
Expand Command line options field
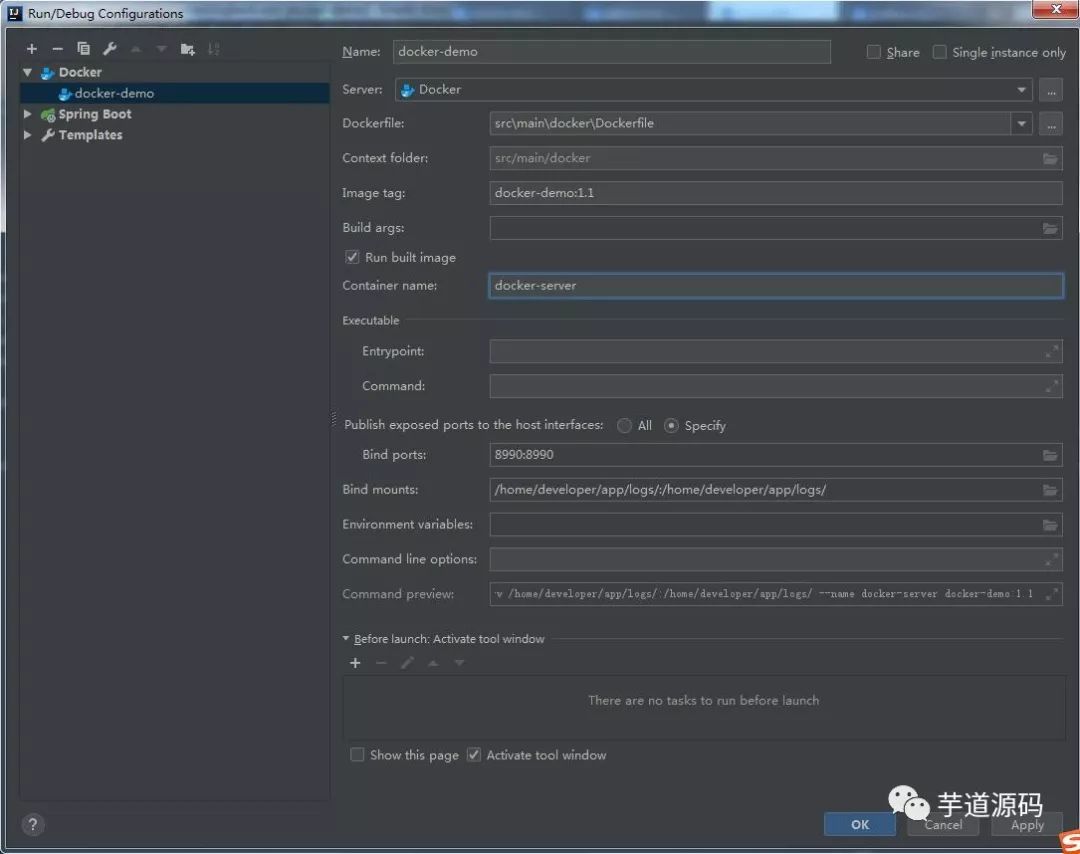tap(1052, 560)
